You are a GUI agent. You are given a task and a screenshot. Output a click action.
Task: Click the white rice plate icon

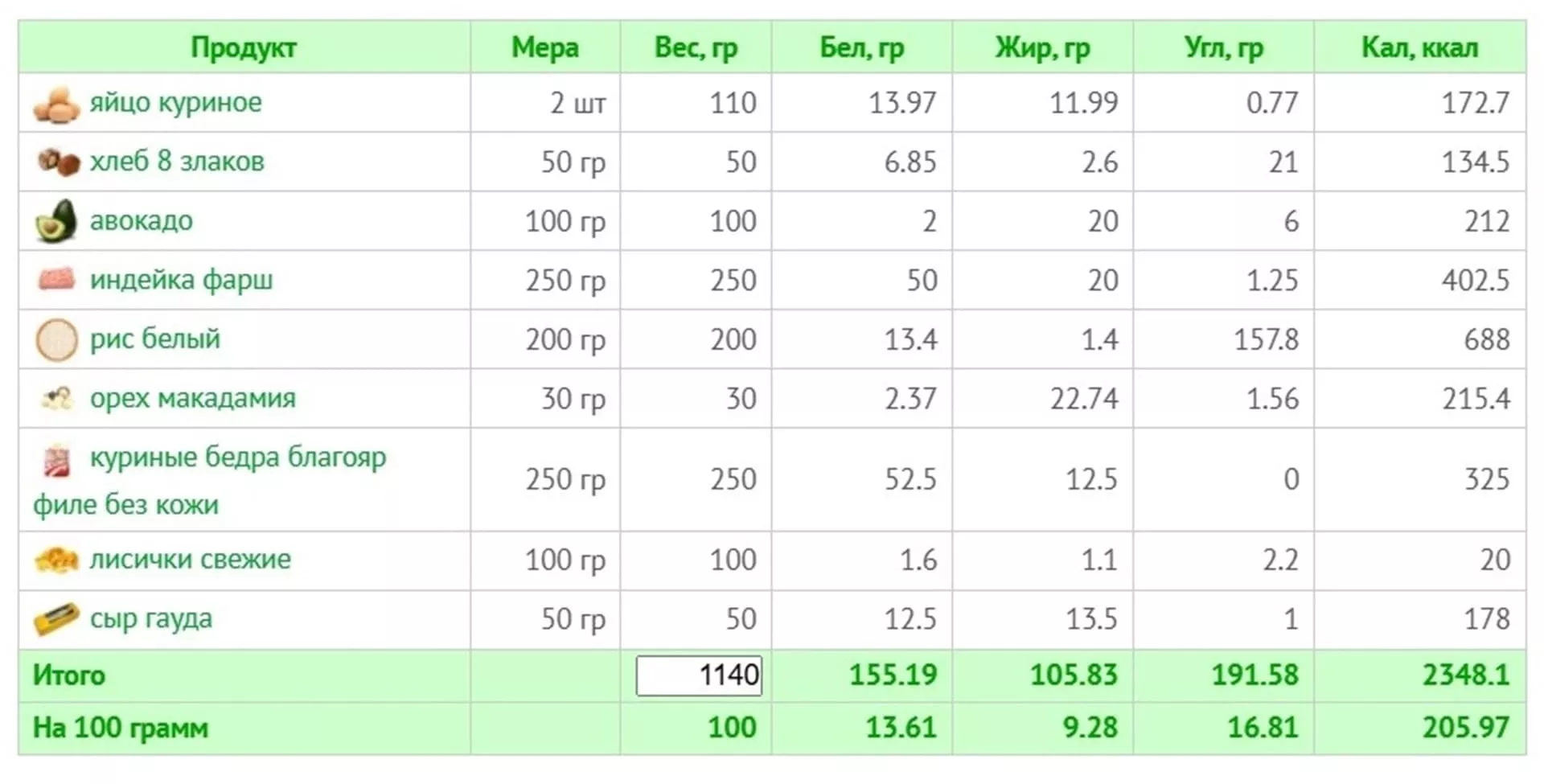[56, 339]
